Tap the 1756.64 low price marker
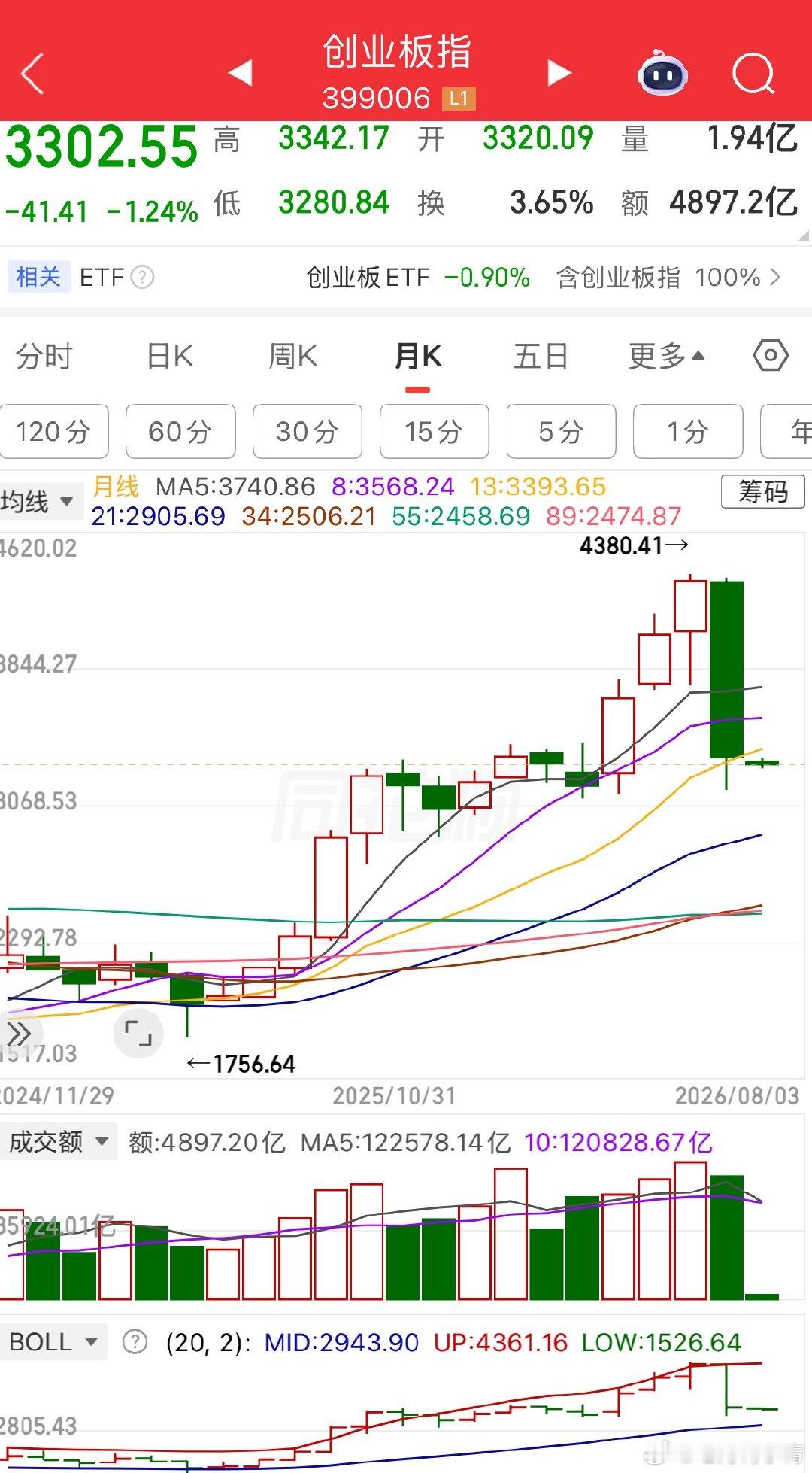 241,1064
